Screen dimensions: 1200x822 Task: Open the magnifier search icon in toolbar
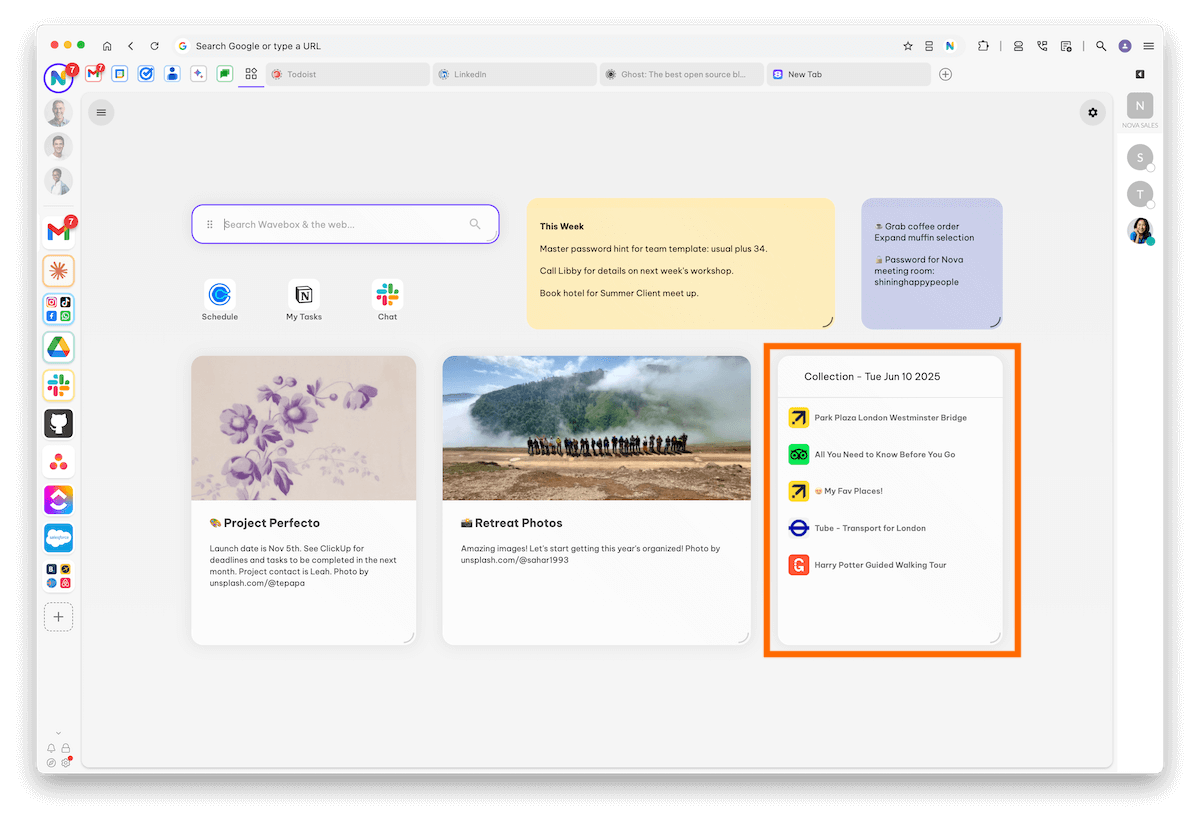click(x=1101, y=46)
